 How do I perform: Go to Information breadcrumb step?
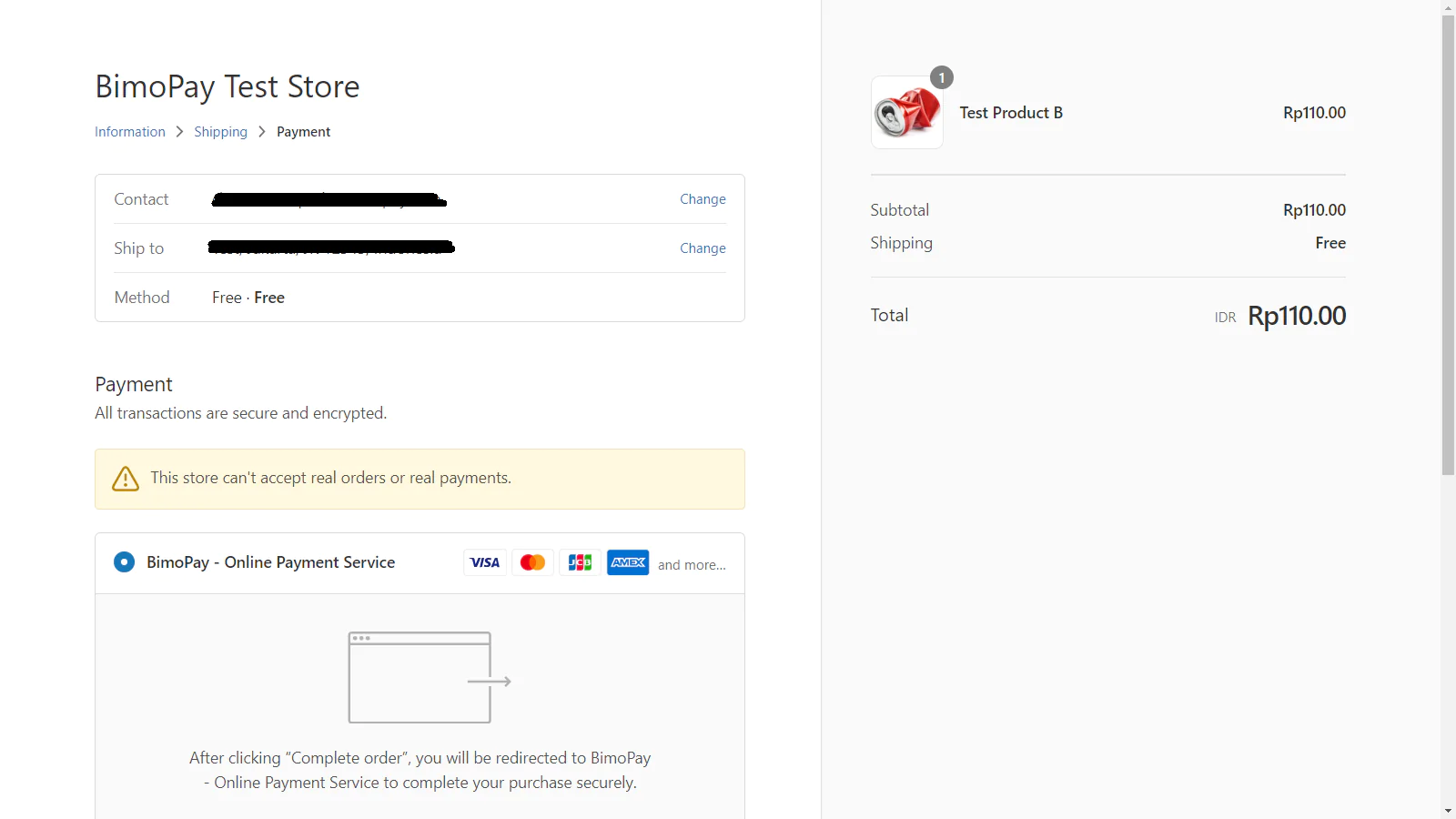[130, 132]
